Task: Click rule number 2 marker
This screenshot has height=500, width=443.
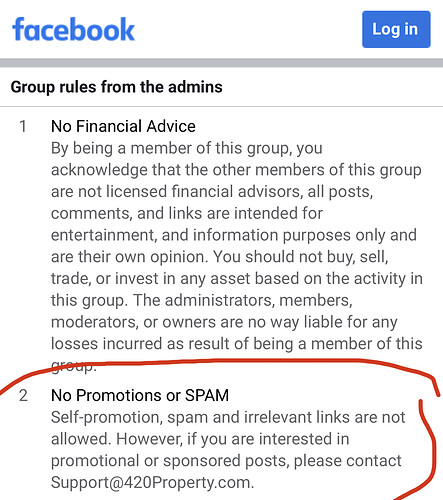Action: pyautogui.click(x=23, y=396)
